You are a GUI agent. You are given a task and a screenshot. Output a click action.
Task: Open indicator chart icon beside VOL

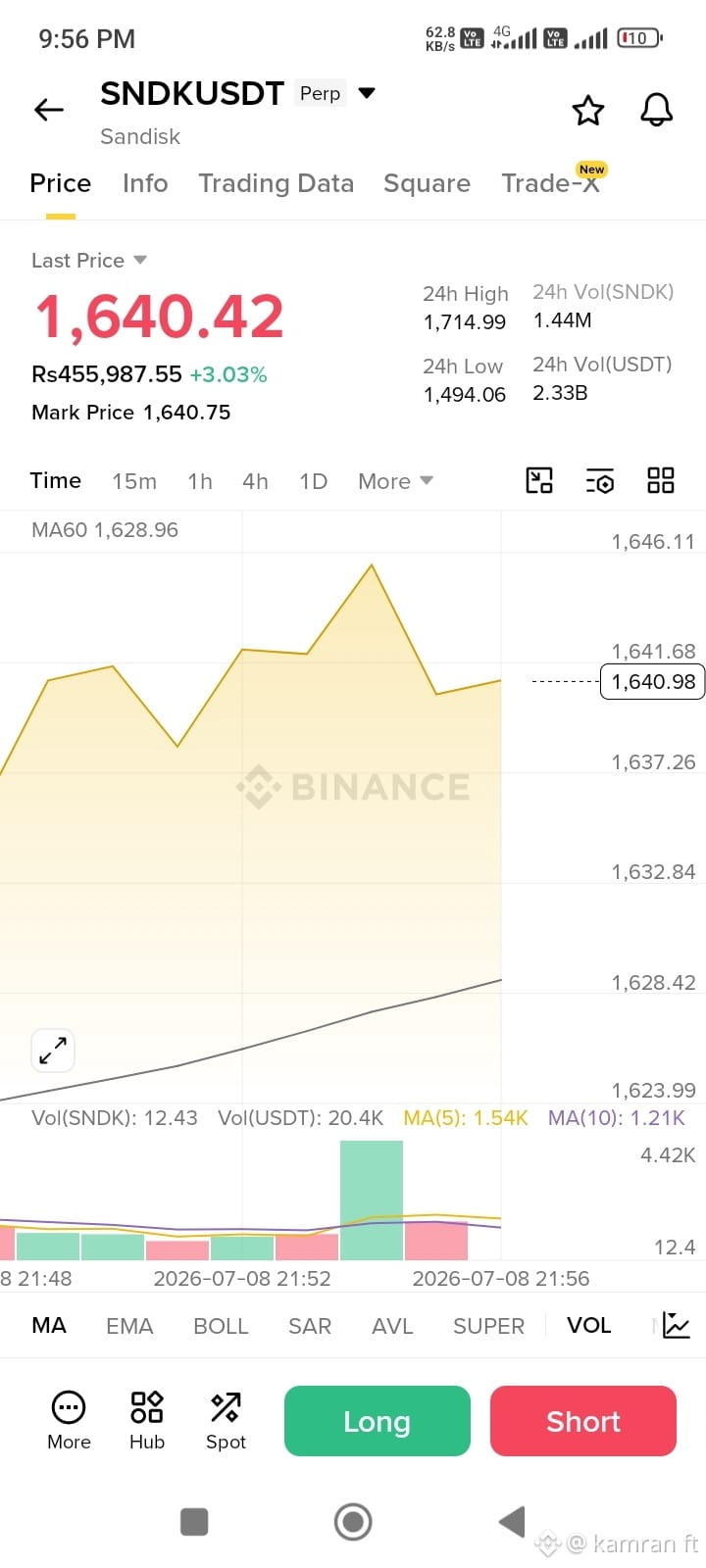pyautogui.click(x=677, y=1325)
